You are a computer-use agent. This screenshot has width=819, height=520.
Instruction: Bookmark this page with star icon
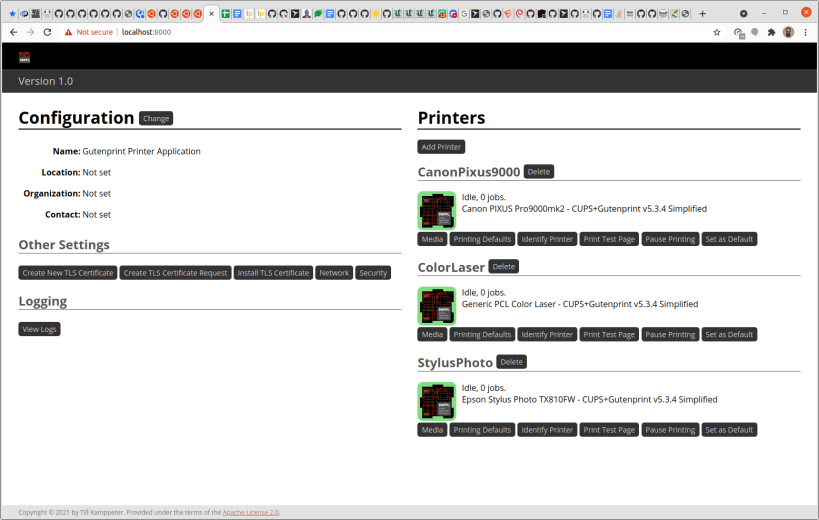[x=717, y=32]
